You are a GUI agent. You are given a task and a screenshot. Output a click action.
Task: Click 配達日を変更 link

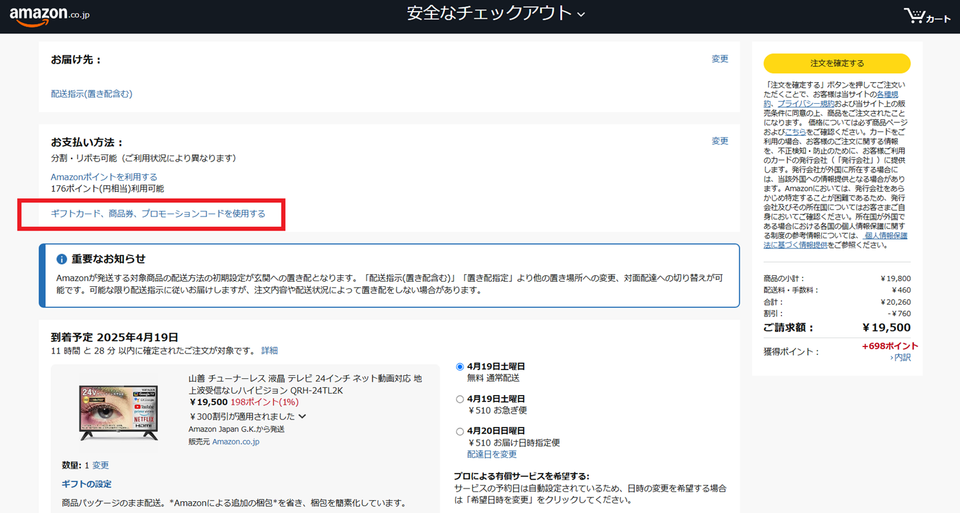click(x=492, y=454)
